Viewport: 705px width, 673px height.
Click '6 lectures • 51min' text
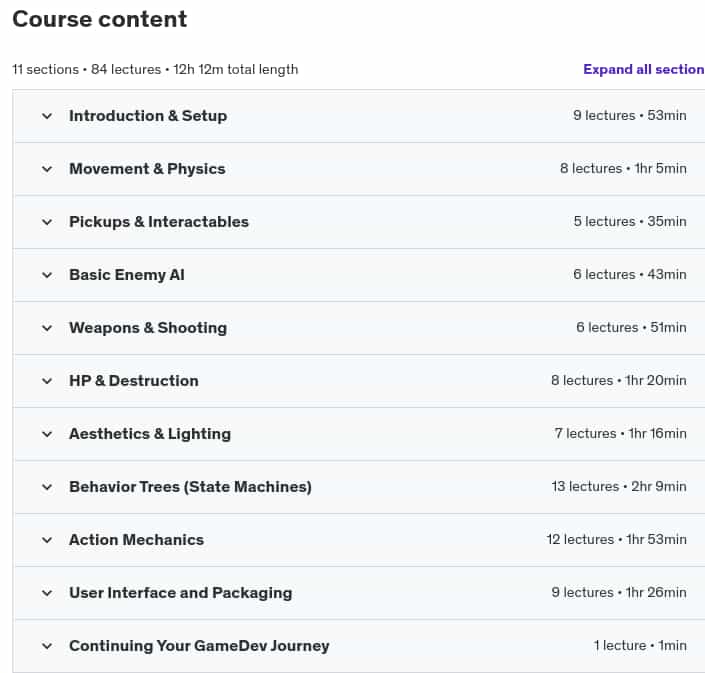click(631, 328)
